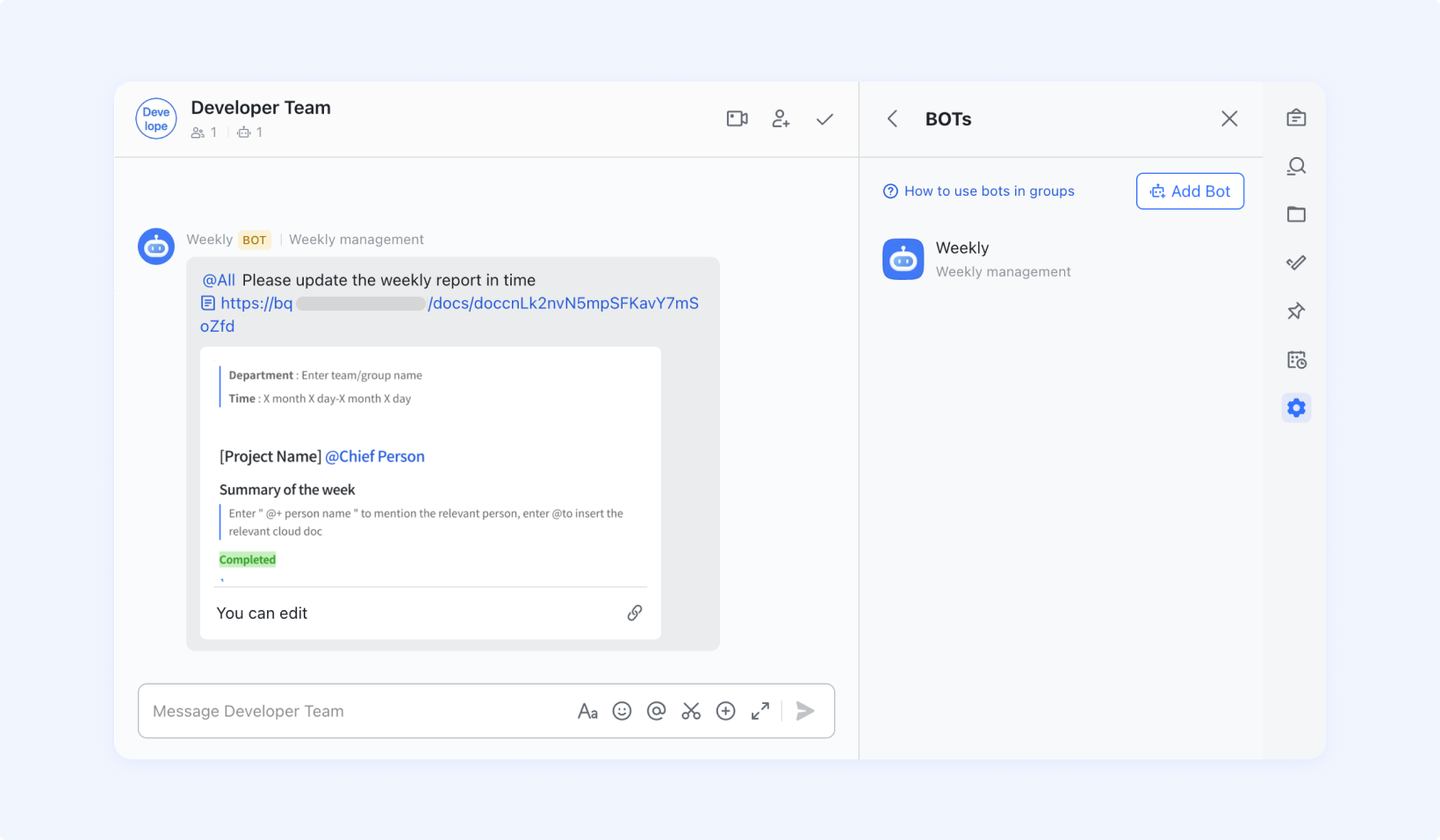Click the @ mention icon

pos(656,711)
